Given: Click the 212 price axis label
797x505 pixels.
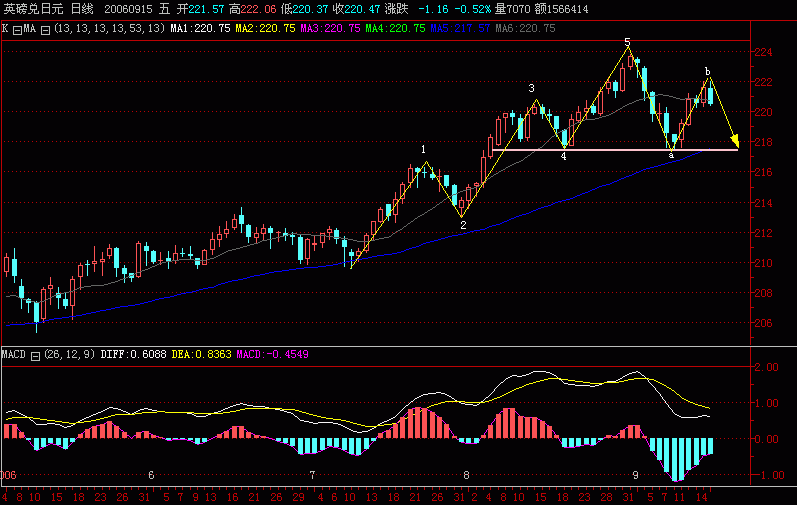Looking at the screenshot, I should click(x=763, y=233).
